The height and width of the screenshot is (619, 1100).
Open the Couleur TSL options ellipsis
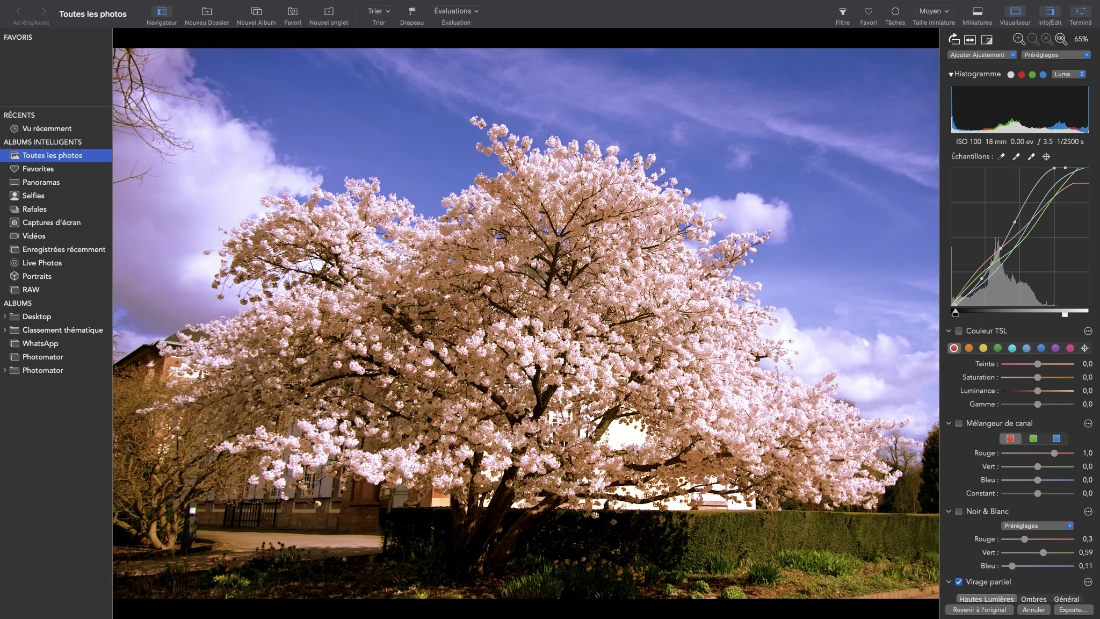(1088, 331)
